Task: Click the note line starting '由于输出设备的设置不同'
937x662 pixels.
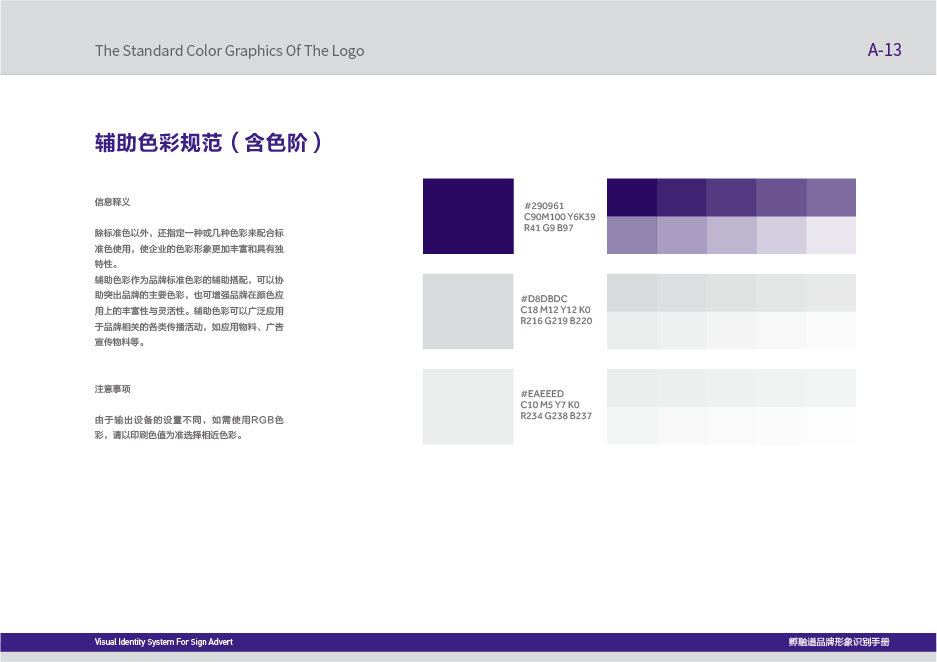Action: pos(189,420)
